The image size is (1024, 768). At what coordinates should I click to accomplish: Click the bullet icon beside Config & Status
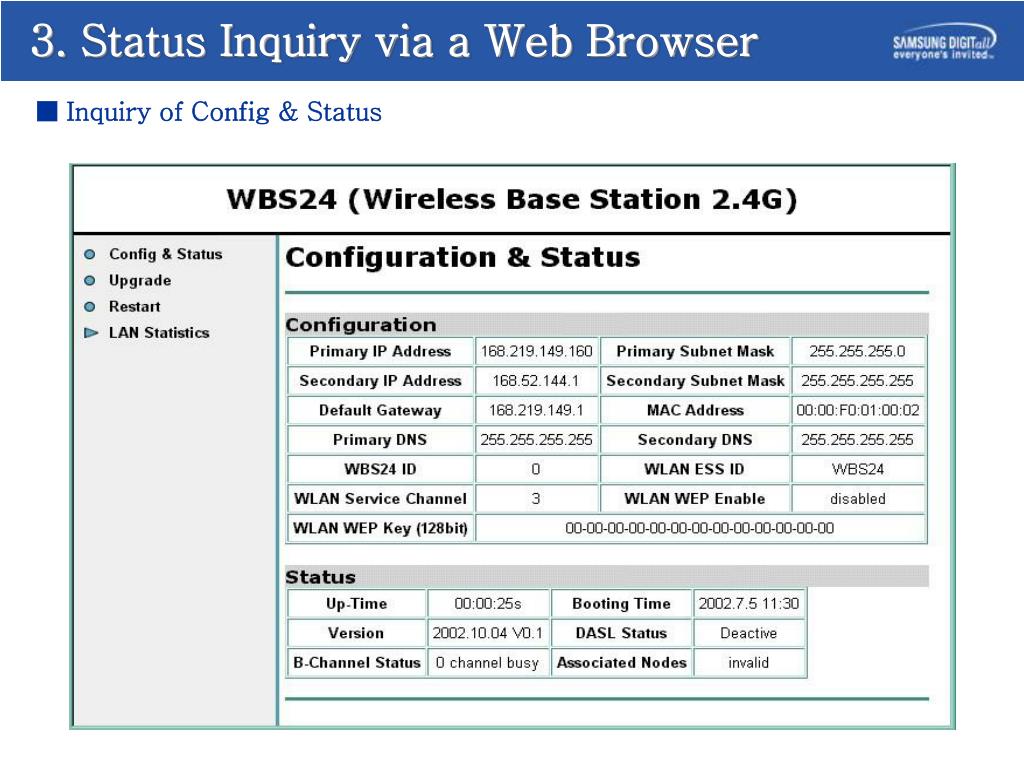pyautogui.click(x=90, y=254)
